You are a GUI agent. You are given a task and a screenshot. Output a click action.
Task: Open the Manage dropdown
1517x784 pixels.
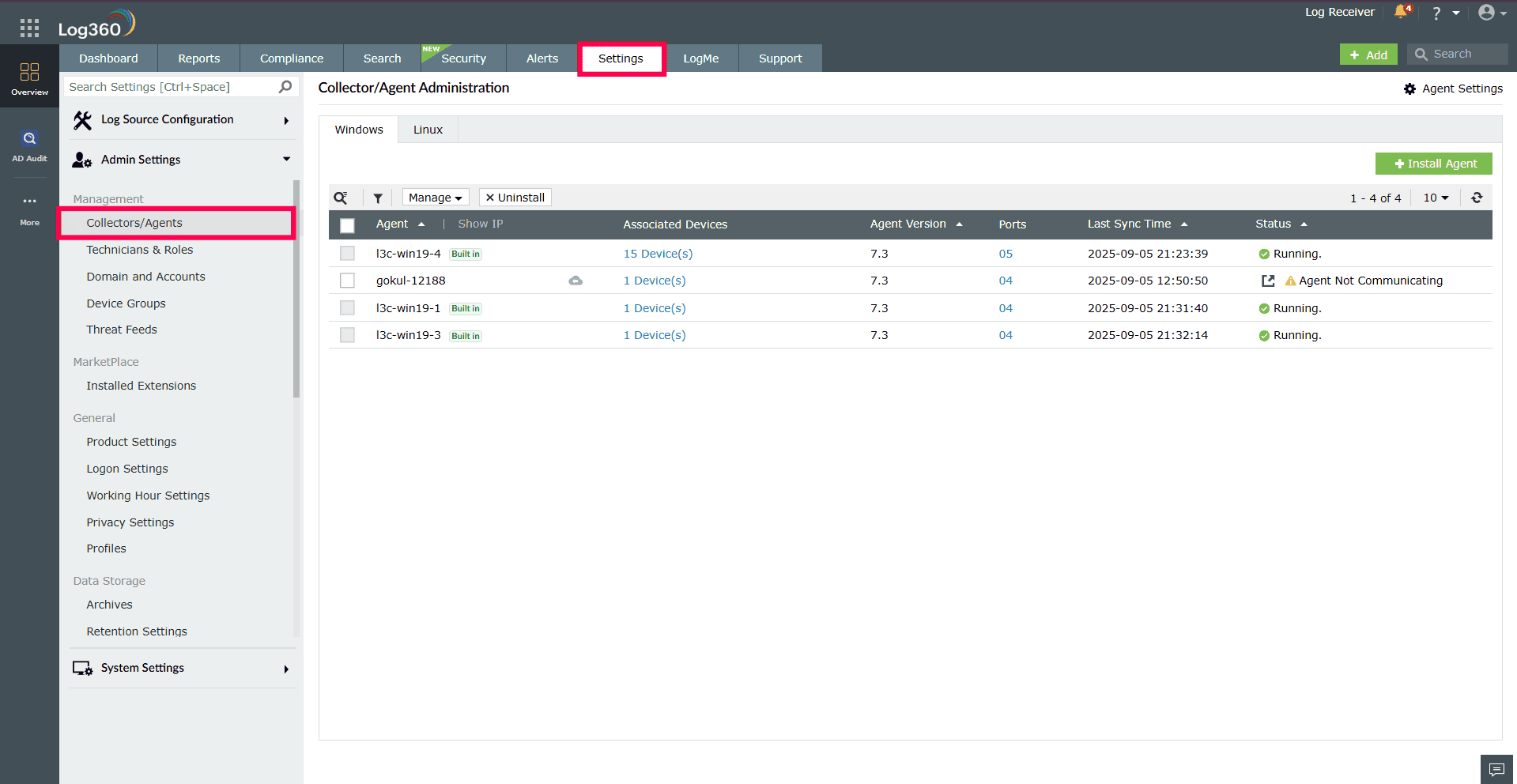pos(436,198)
